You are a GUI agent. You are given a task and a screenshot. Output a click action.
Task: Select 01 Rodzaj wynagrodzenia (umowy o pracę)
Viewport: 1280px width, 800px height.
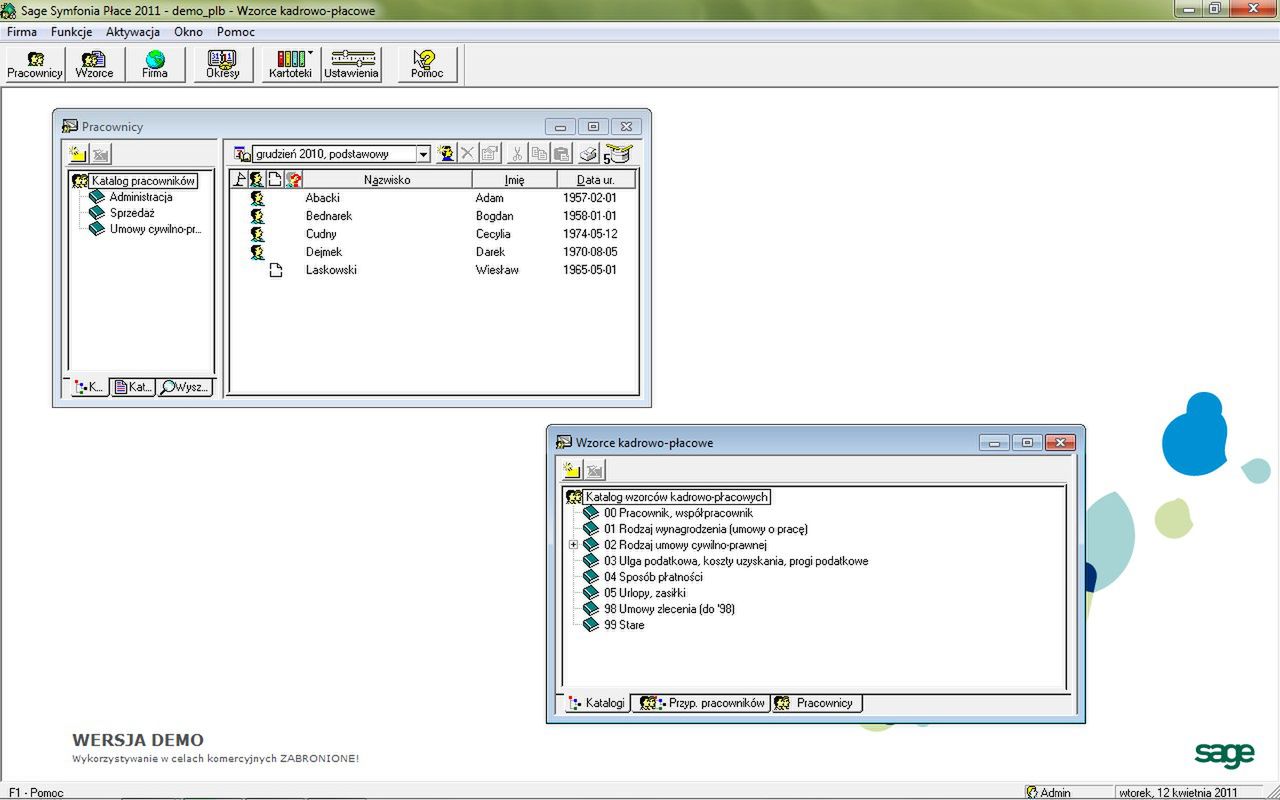705,529
